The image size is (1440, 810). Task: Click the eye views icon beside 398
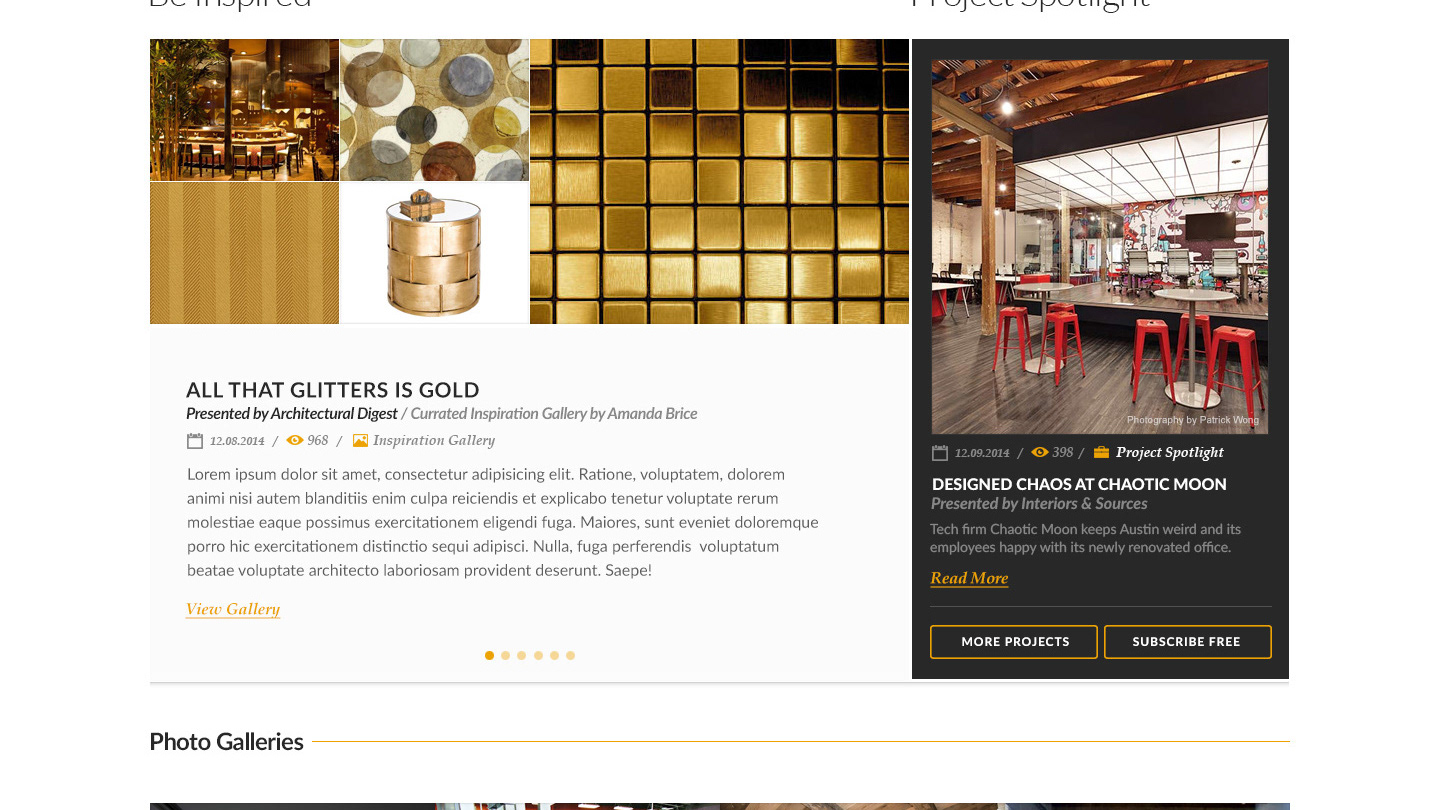[1040, 452]
